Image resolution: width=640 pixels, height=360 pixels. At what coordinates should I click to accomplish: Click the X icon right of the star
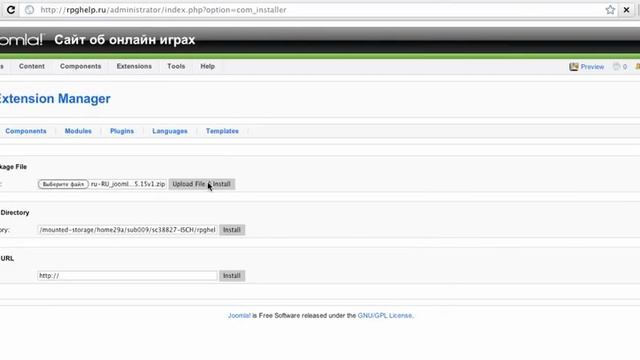[x=627, y=10]
